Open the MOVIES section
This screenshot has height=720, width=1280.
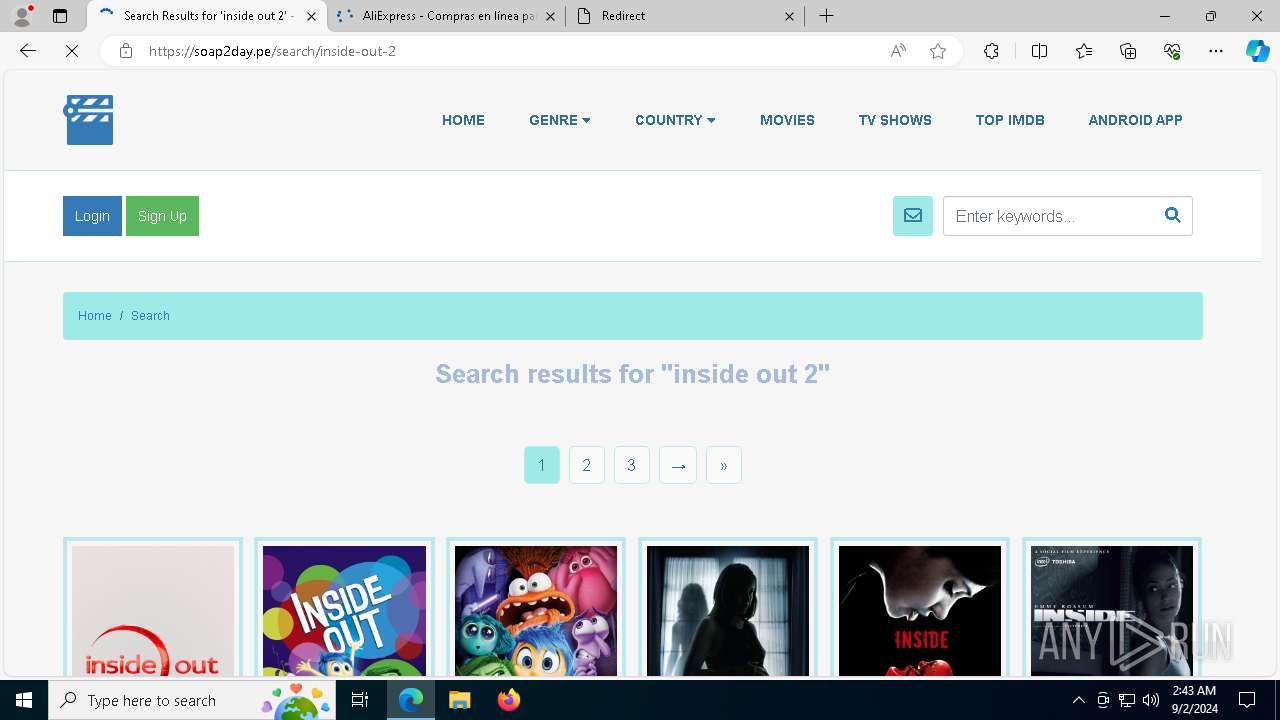coord(787,120)
